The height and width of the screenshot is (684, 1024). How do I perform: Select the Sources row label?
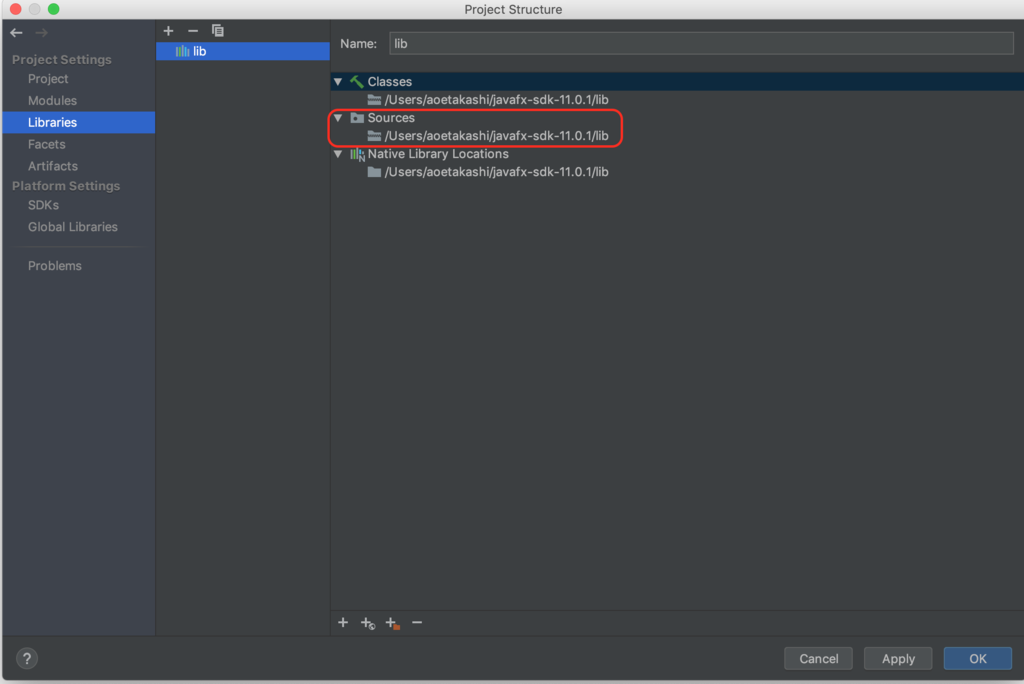(x=391, y=118)
